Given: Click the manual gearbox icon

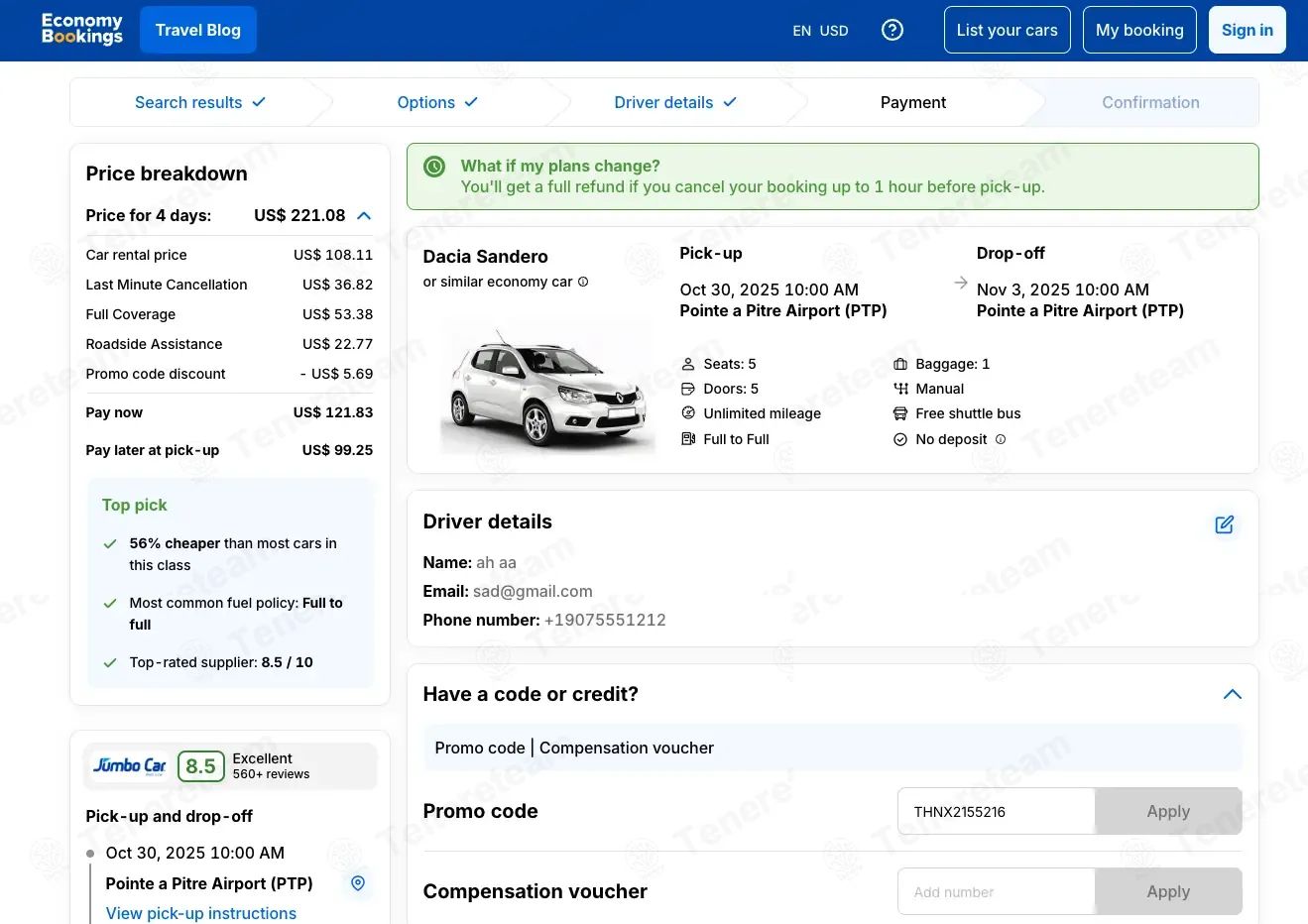Looking at the screenshot, I should tap(900, 389).
